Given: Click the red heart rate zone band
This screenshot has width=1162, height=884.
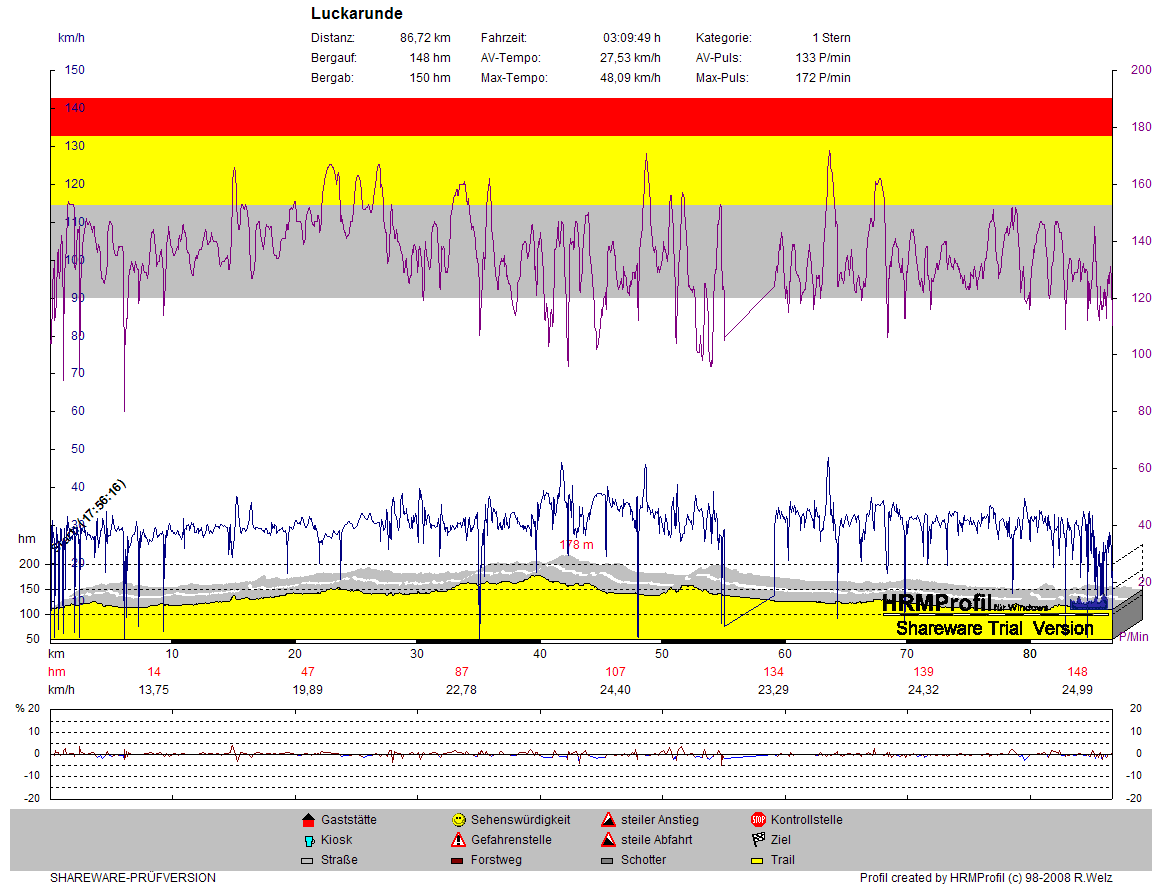Looking at the screenshot, I should click(x=581, y=116).
